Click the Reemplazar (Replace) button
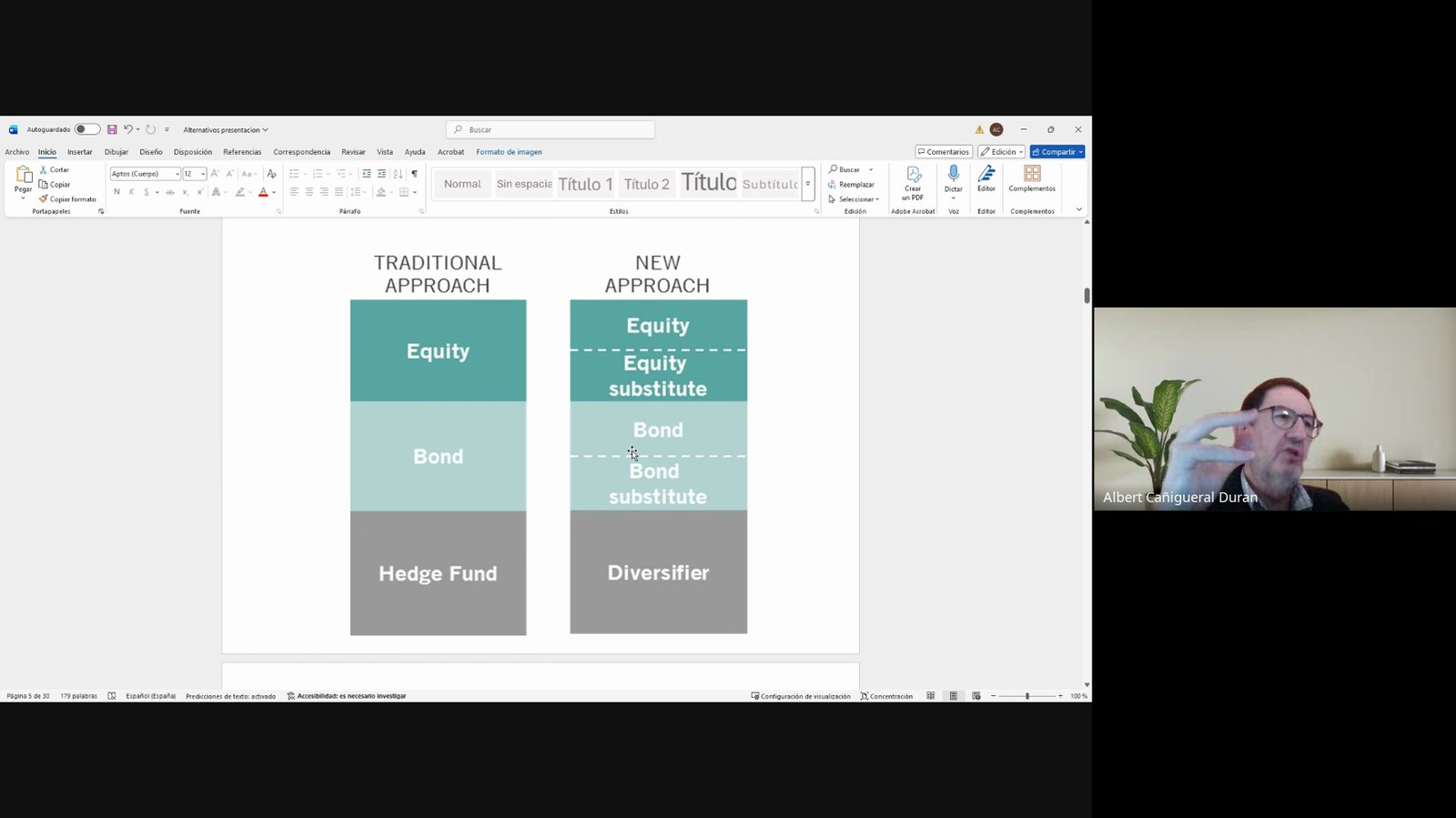1456x818 pixels. tap(851, 185)
